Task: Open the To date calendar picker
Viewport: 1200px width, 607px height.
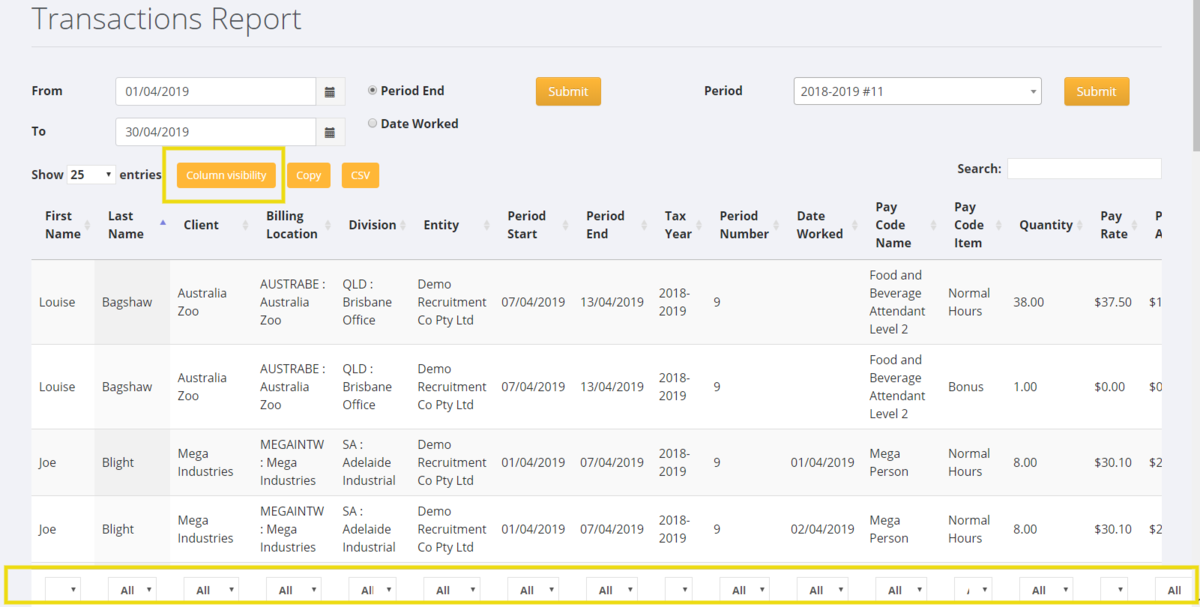Action: pyautogui.click(x=330, y=131)
